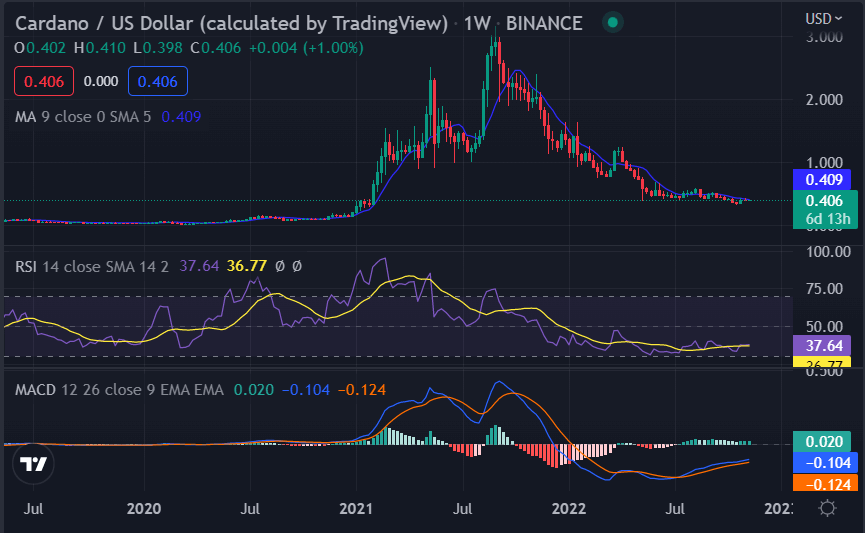Select the MACD 12 26 indicator legend
The height and width of the screenshot is (533, 865).
point(119,390)
